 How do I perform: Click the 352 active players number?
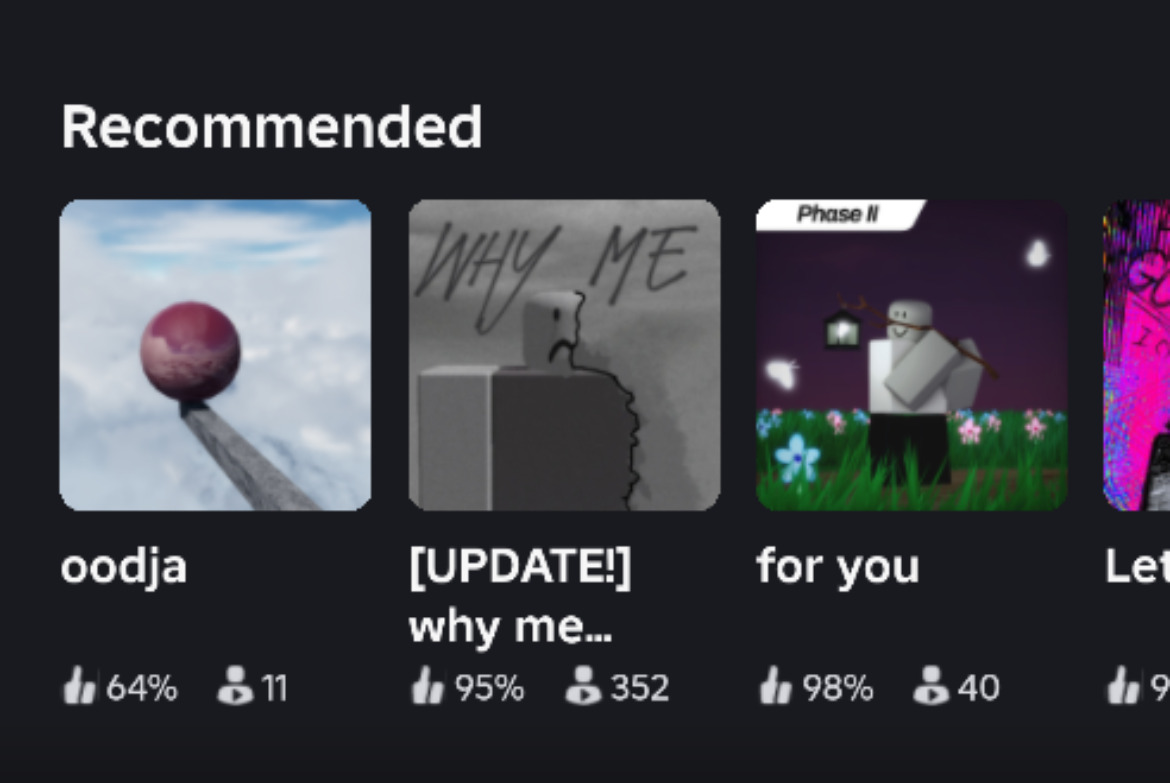click(639, 687)
